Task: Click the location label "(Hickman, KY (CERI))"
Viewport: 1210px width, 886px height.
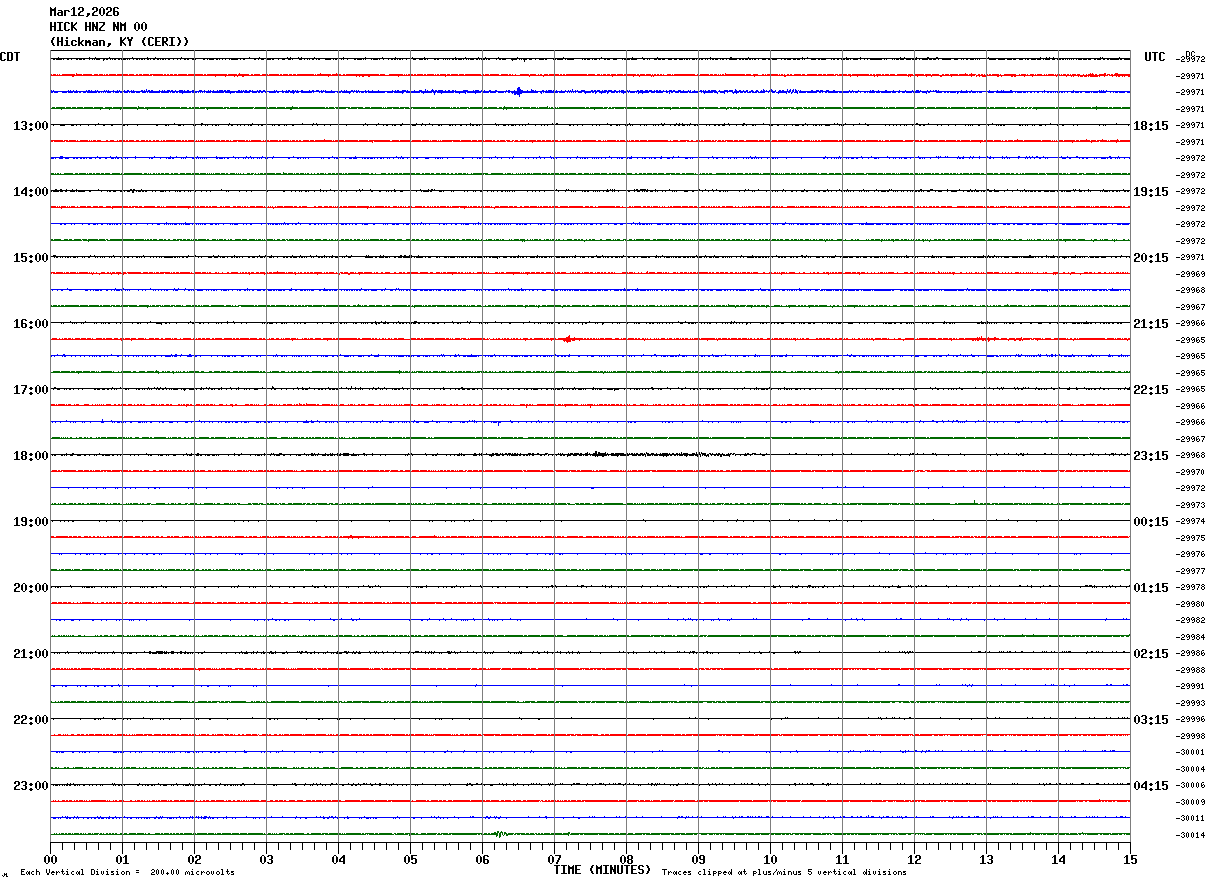Action: [x=119, y=42]
